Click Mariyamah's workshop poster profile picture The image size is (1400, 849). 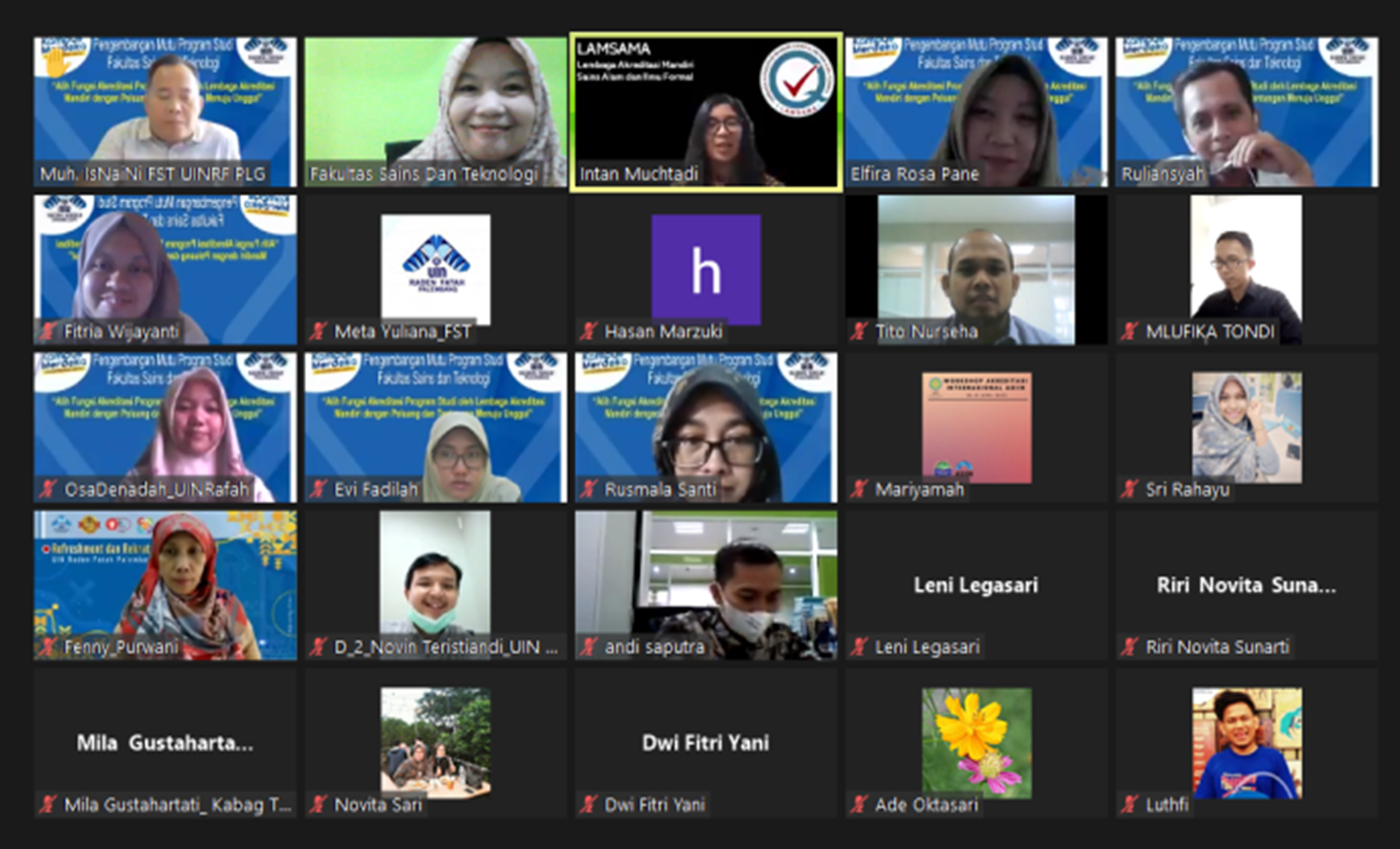(x=976, y=427)
